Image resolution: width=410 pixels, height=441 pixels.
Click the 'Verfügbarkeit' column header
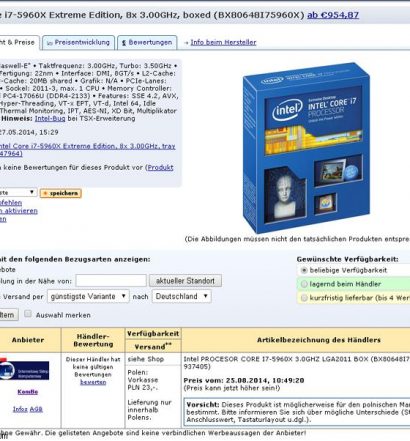click(153, 334)
